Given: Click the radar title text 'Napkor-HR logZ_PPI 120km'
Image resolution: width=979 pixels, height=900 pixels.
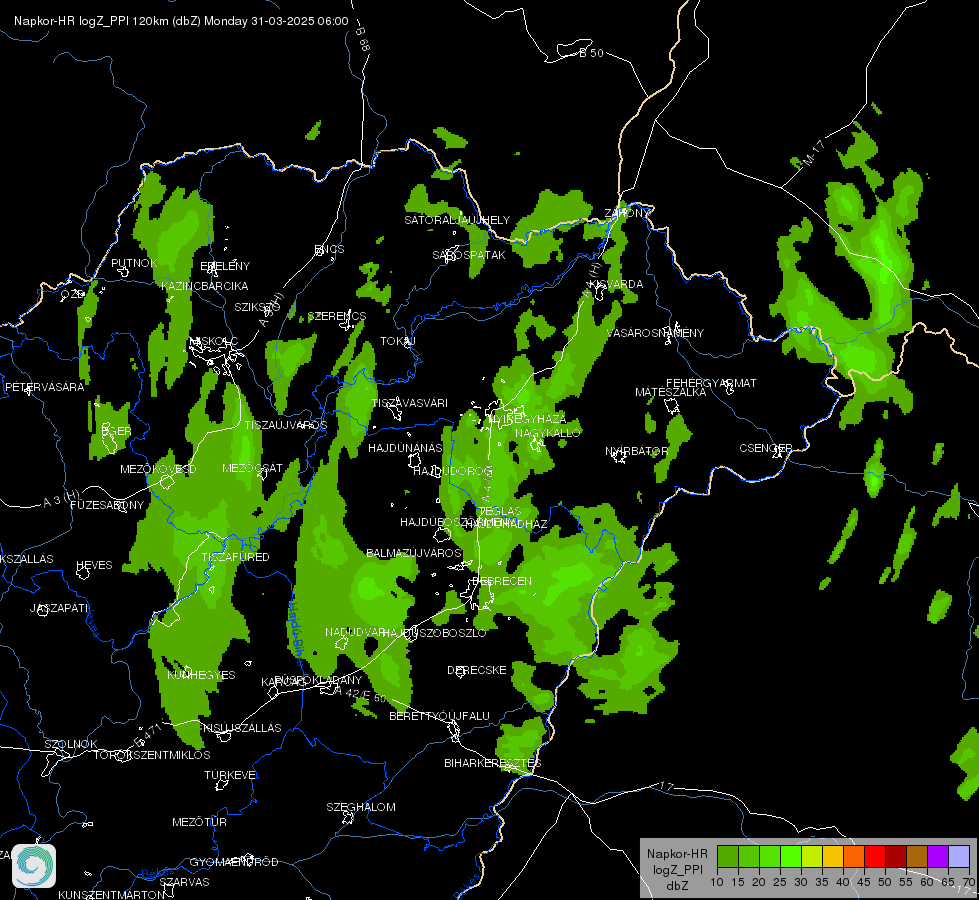Looking at the screenshot, I should click(91, 21).
